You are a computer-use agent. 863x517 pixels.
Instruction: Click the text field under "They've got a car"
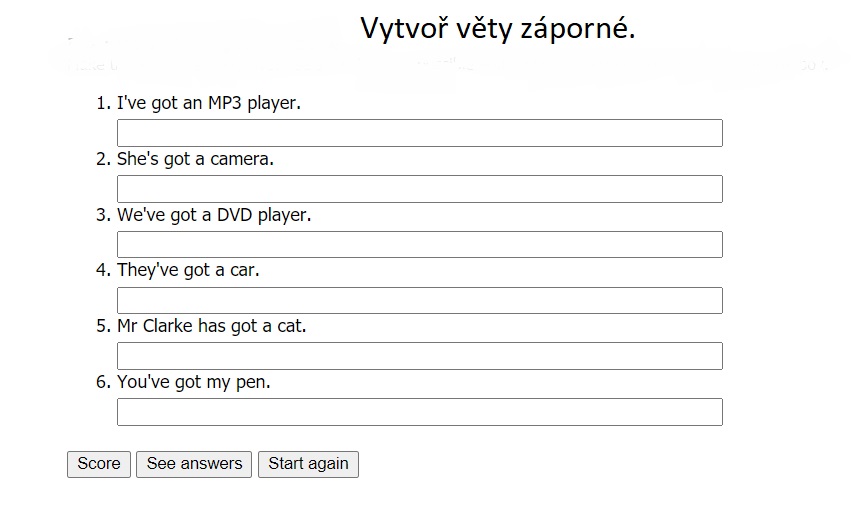(419, 300)
